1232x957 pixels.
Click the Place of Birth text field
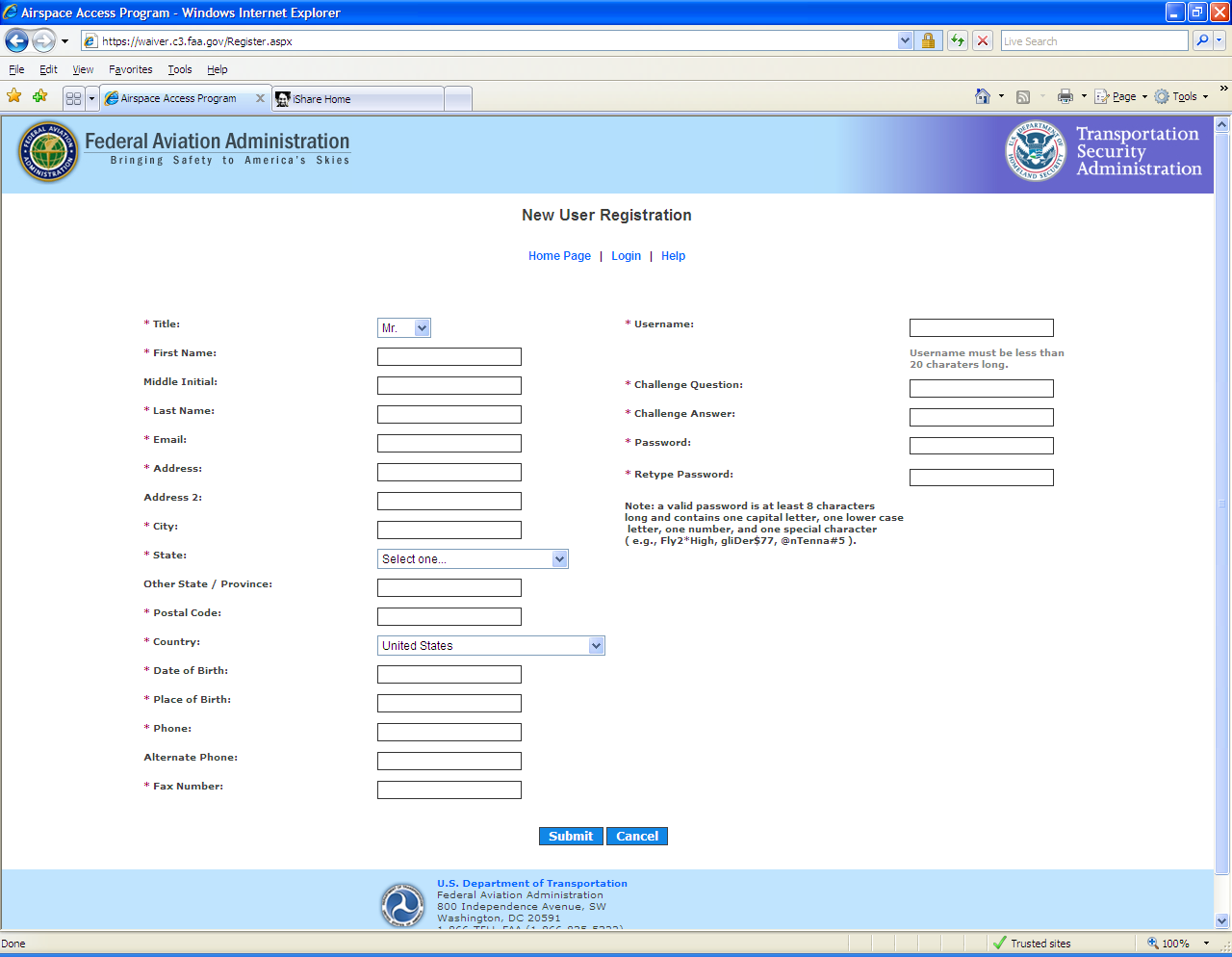coord(449,704)
